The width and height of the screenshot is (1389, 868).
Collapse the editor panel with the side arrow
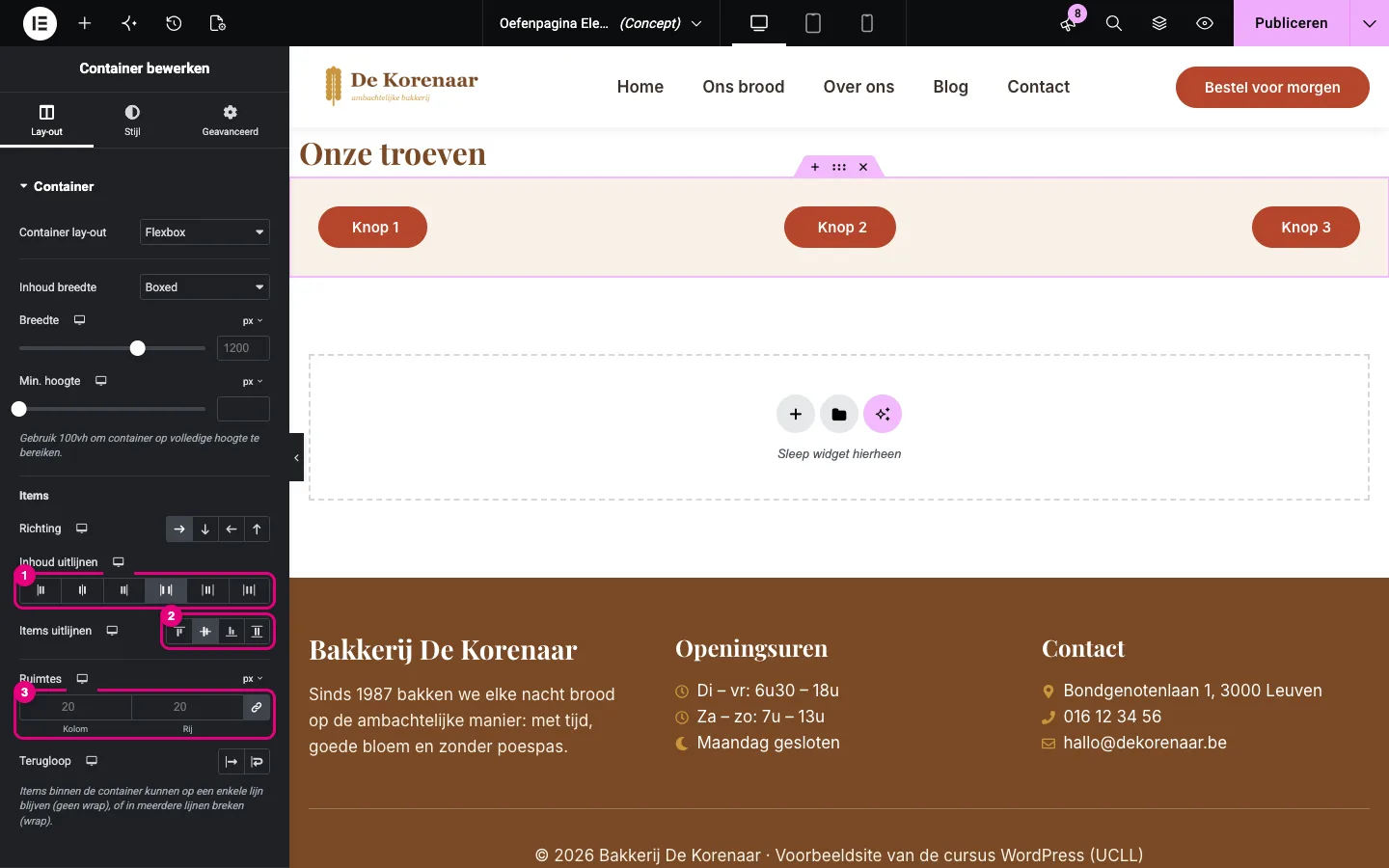pyautogui.click(x=296, y=457)
